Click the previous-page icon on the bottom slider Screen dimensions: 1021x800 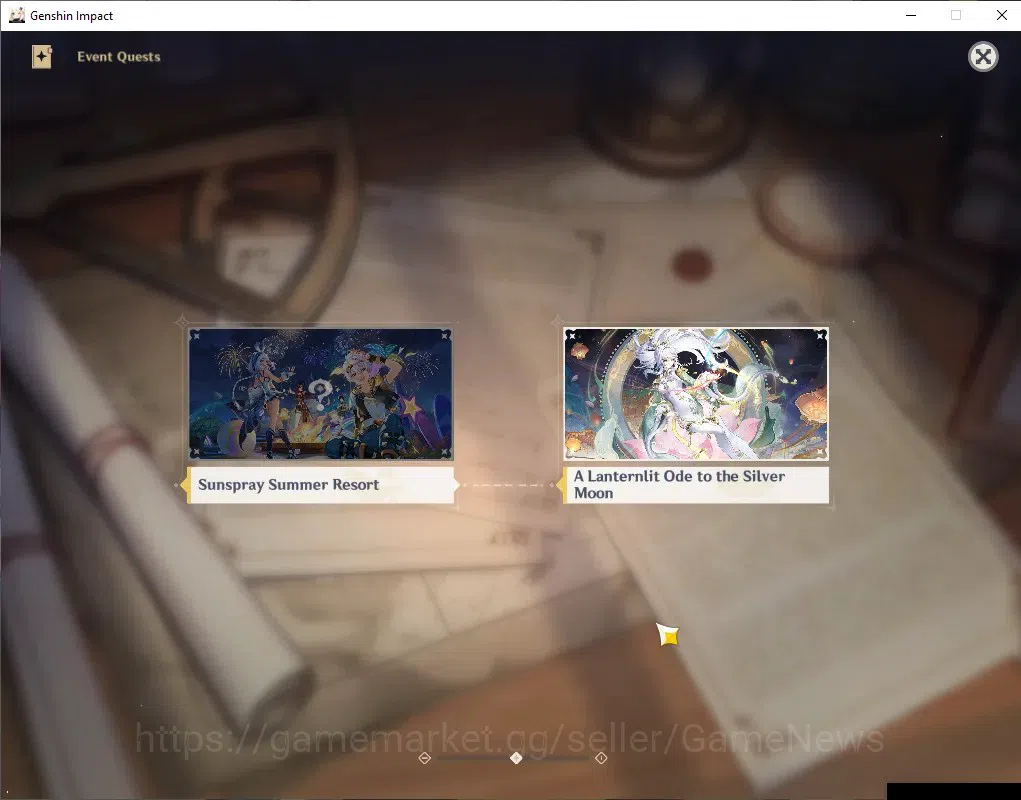tap(425, 758)
